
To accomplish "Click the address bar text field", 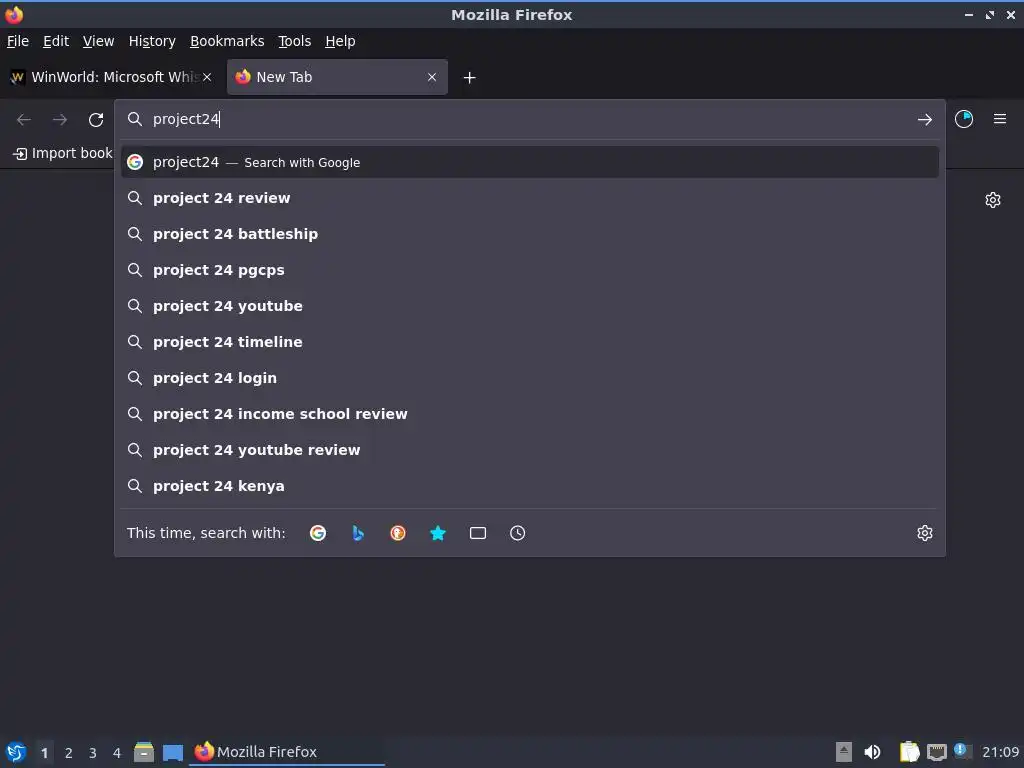I will (x=529, y=120).
